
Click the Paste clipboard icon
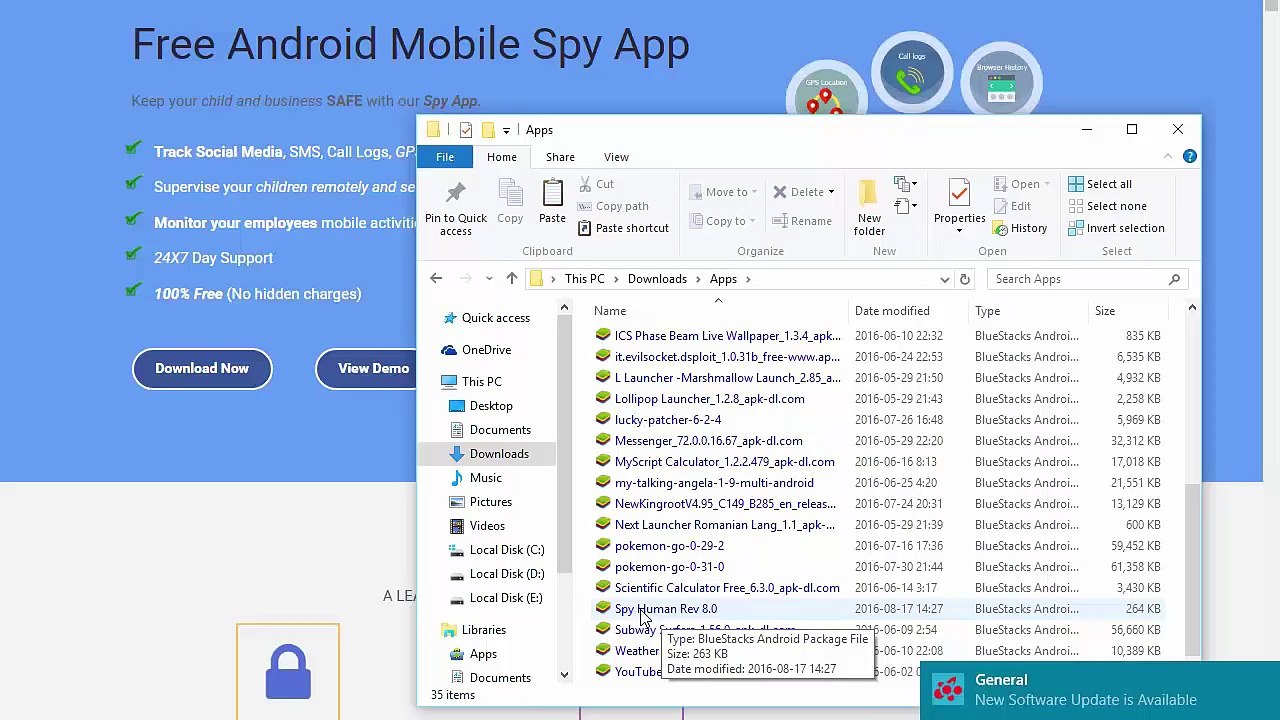552,193
